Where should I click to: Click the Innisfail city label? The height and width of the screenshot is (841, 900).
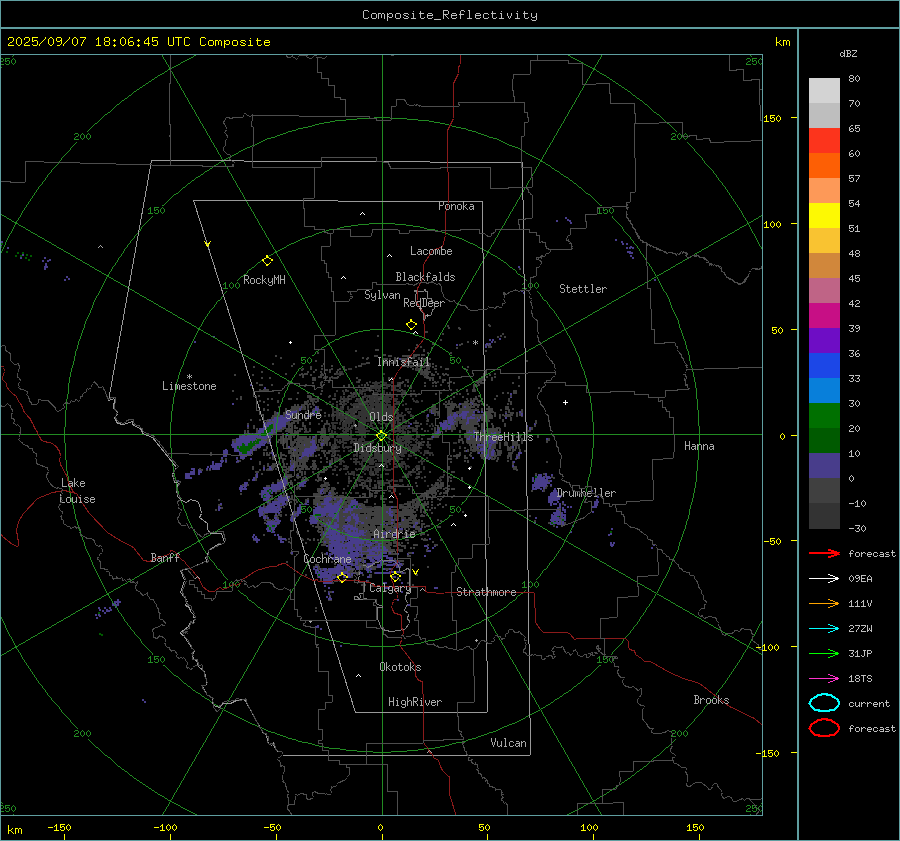[x=403, y=362]
